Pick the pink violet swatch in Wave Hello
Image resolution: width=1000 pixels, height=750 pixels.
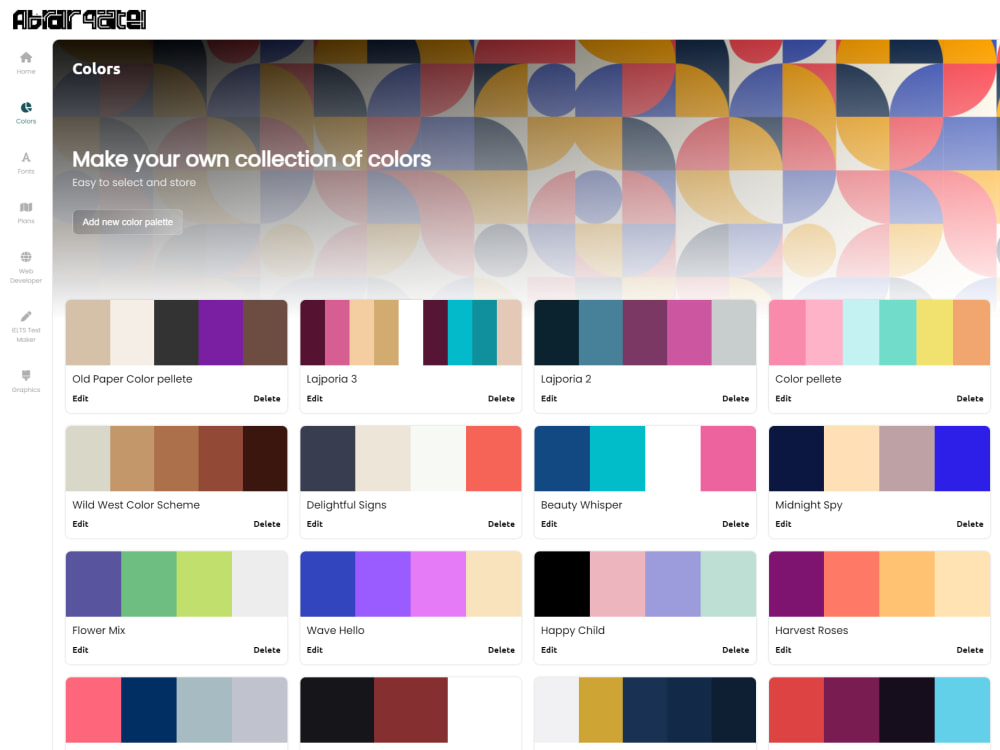click(438, 584)
